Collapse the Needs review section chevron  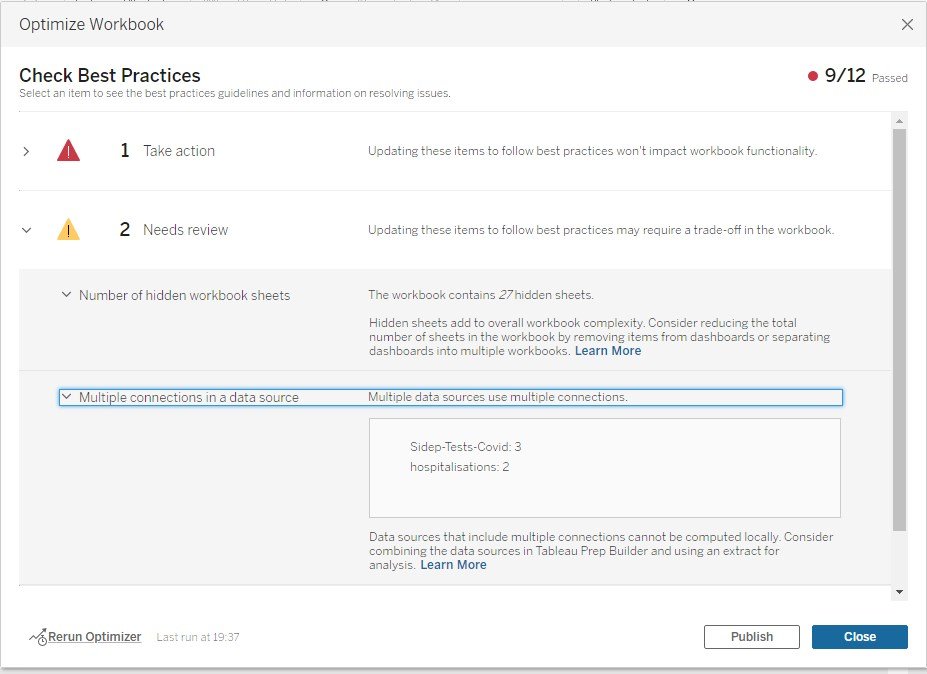26,230
